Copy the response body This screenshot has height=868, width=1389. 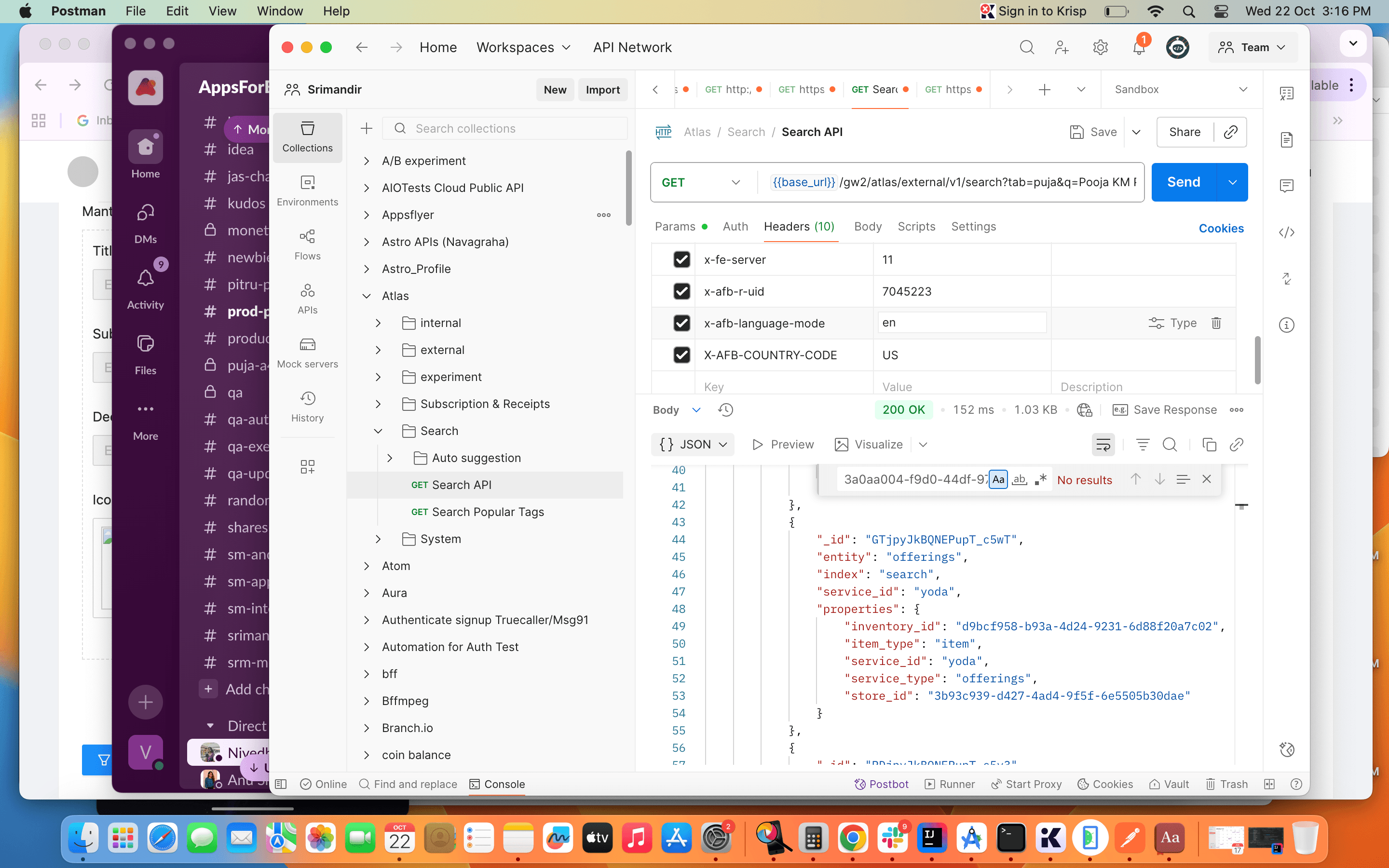pos(1209,444)
